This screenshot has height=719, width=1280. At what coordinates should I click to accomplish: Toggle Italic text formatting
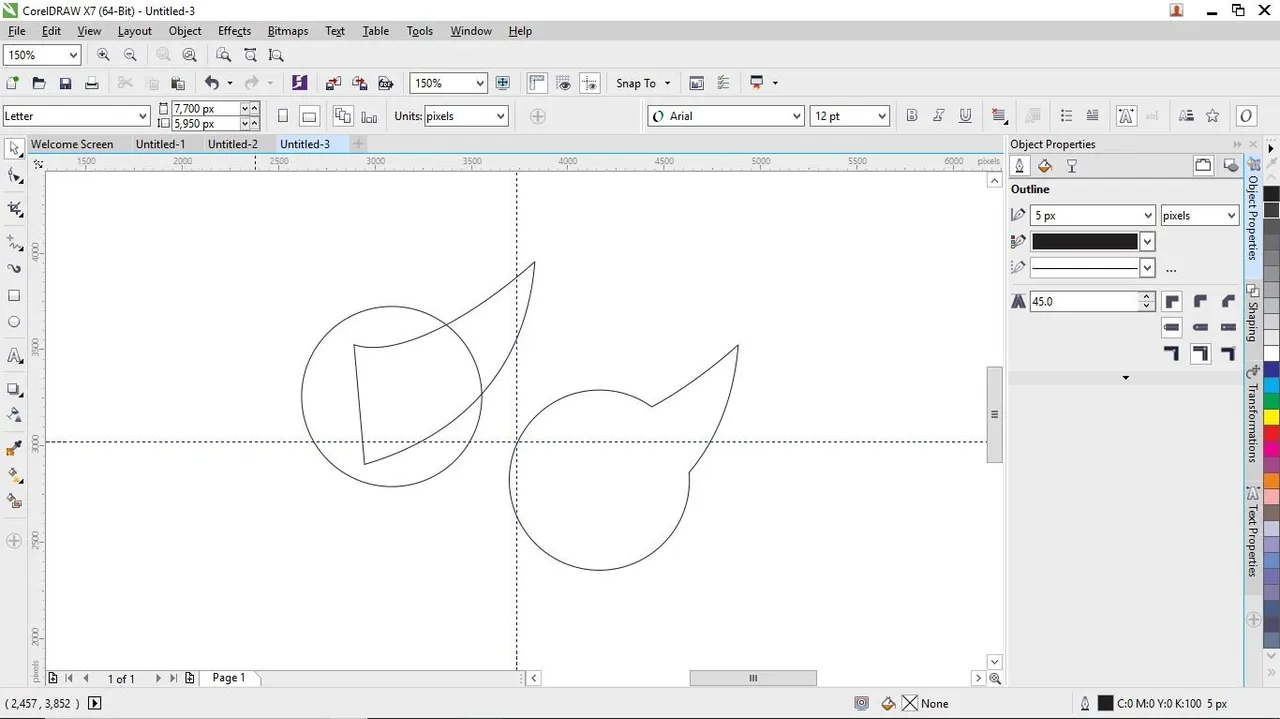pyautogui.click(x=938, y=116)
